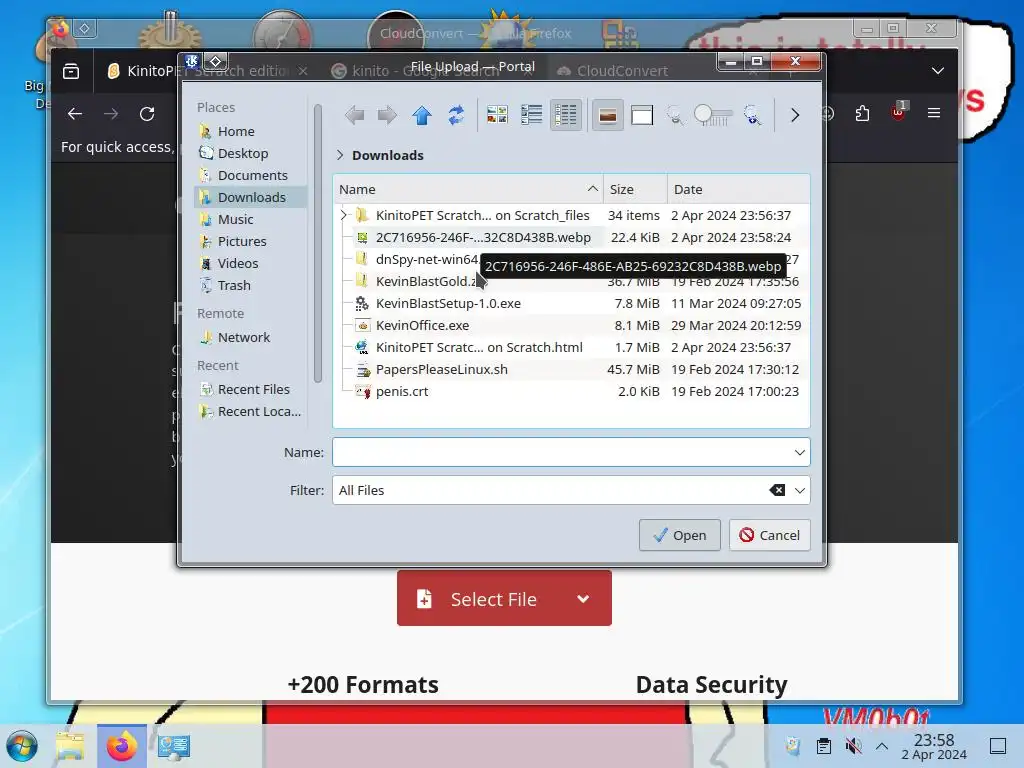The width and height of the screenshot is (1024, 768).
Task: Click Firefox back navigation arrow
Action: pos(75,114)
